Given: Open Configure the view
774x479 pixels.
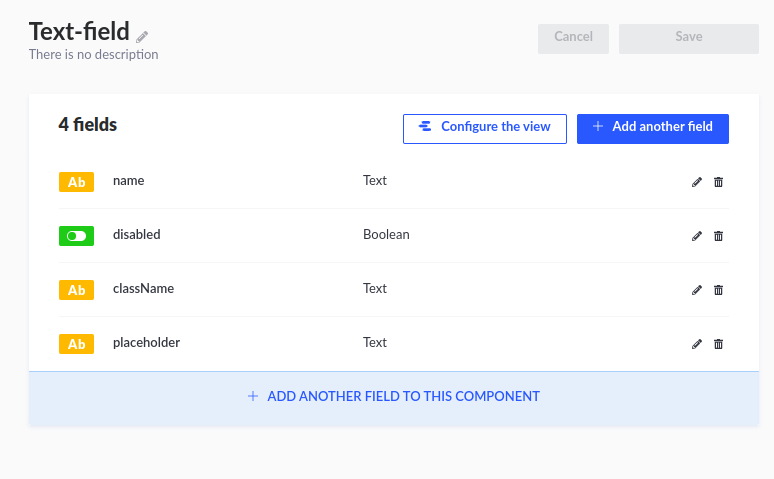Looking at the screenshot, I should [485, 129].
